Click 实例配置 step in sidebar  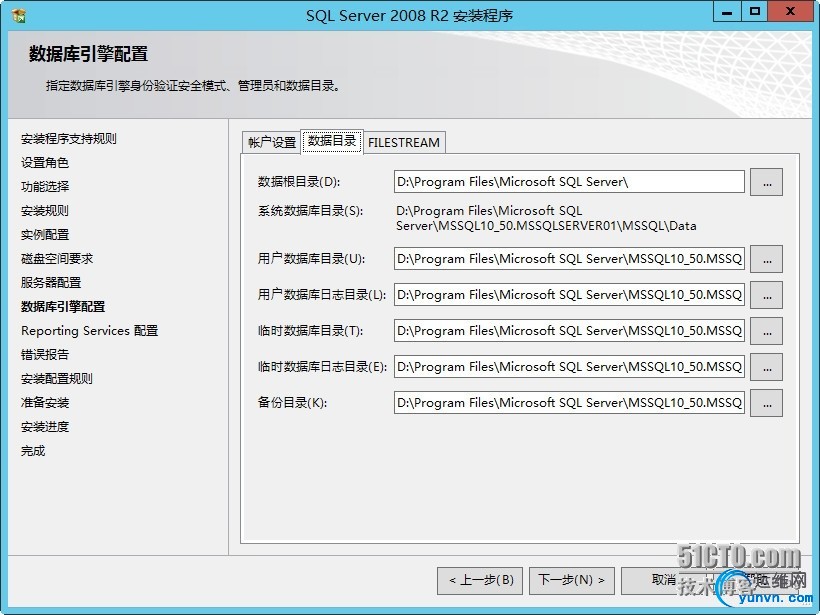[x=44, y=235]
